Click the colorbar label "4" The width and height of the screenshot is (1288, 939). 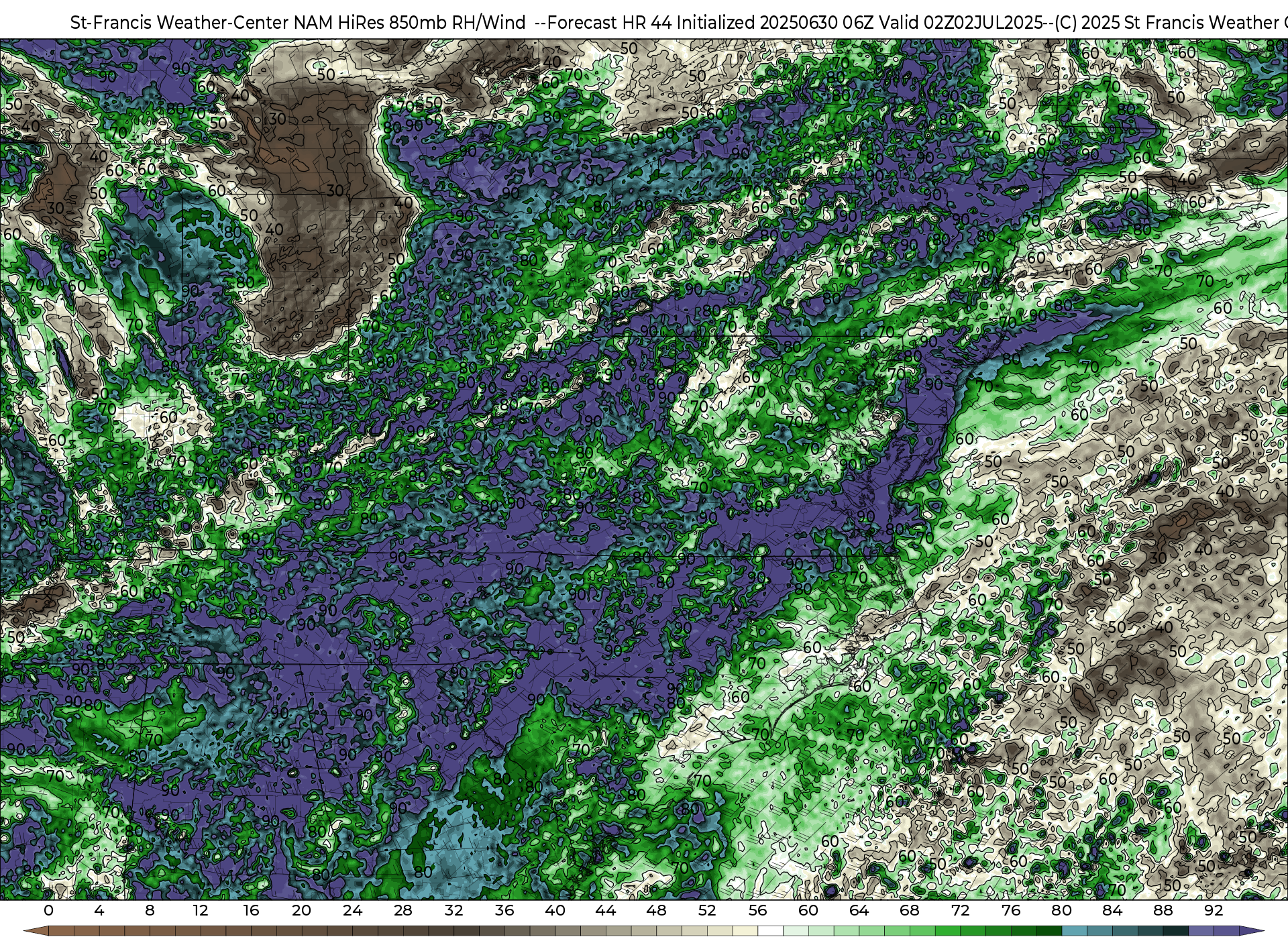pos(99,910)
